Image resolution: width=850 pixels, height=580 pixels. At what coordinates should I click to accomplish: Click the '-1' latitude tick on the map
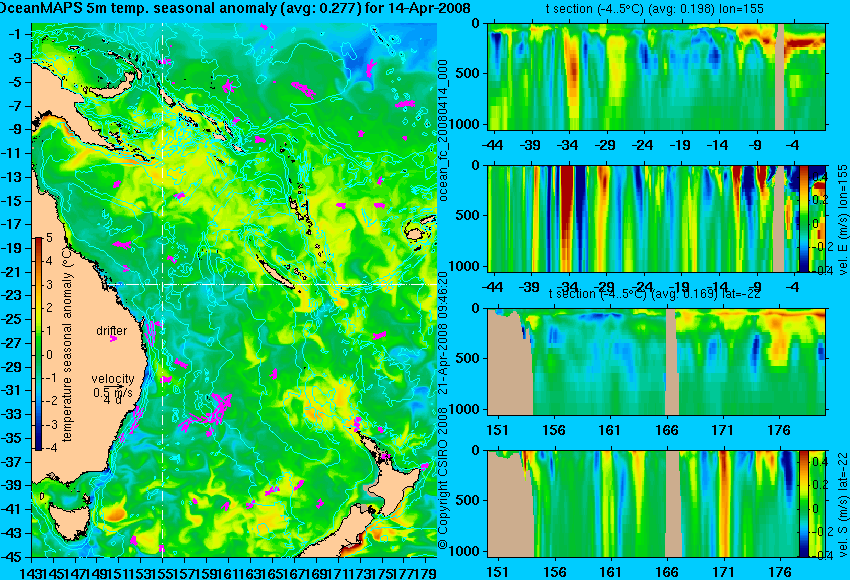point(16,34)
